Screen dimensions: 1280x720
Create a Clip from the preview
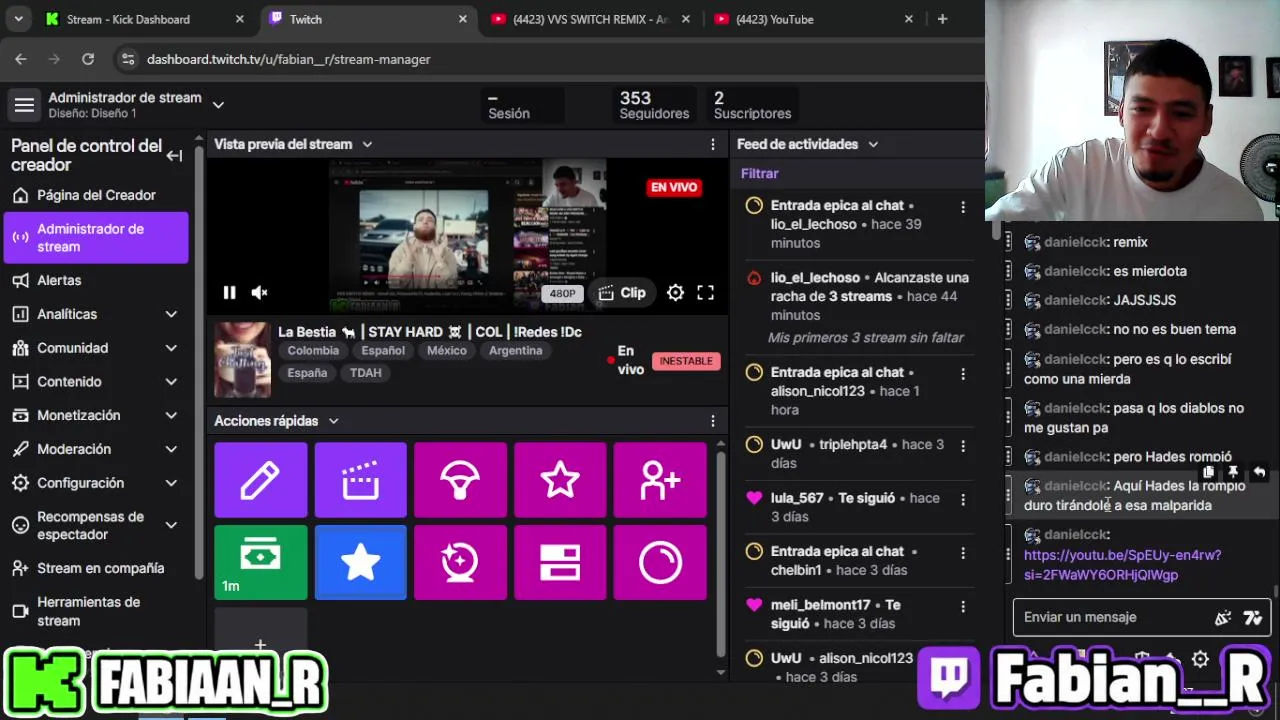622,293
